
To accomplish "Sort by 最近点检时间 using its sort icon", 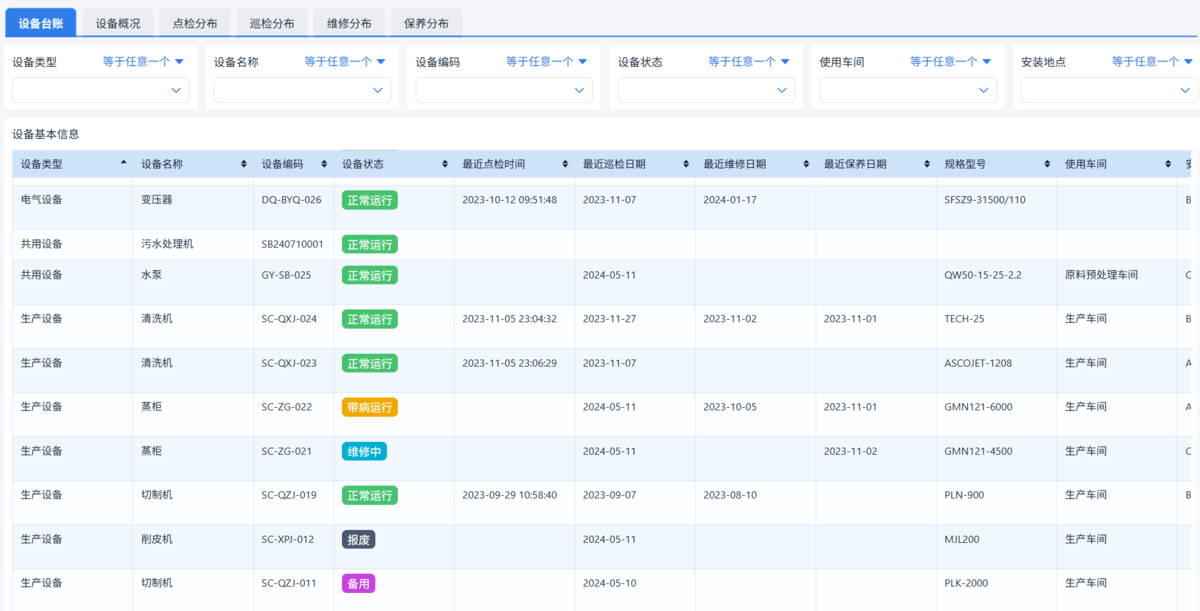I will tap(565, 164).
